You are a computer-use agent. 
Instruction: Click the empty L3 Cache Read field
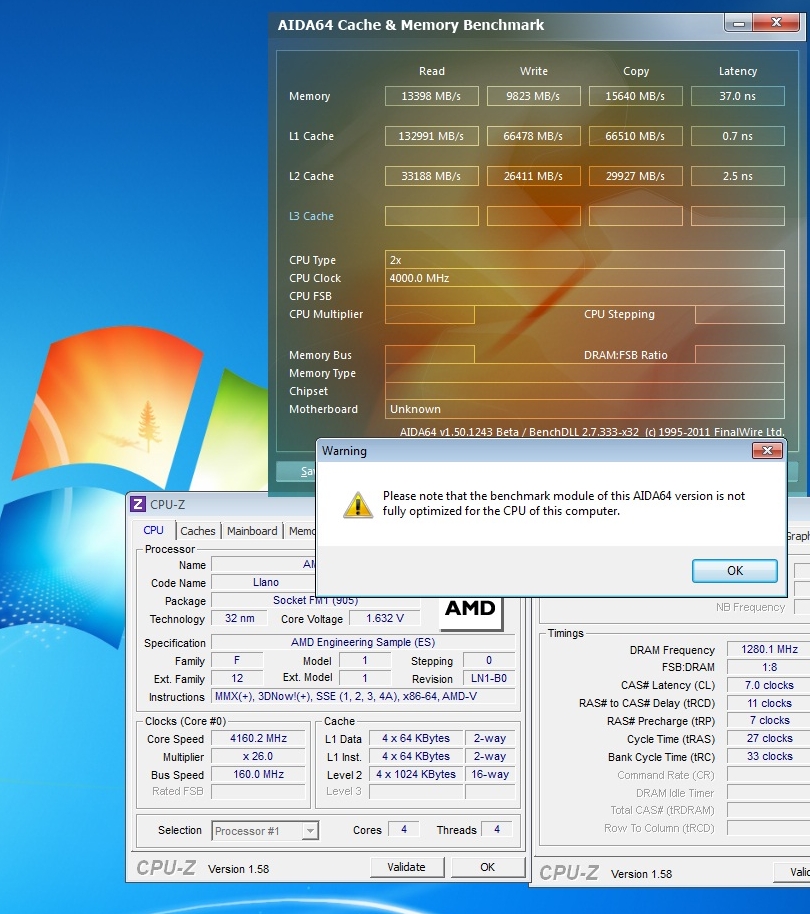point(431,216)
